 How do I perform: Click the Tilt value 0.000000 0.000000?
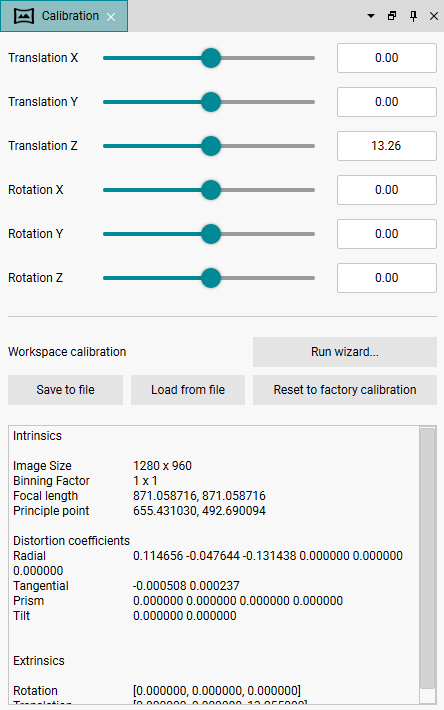[185, 615]
